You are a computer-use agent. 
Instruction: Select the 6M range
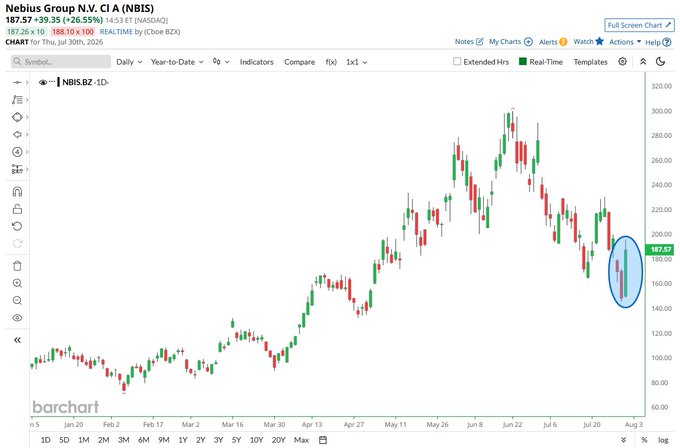144,440
